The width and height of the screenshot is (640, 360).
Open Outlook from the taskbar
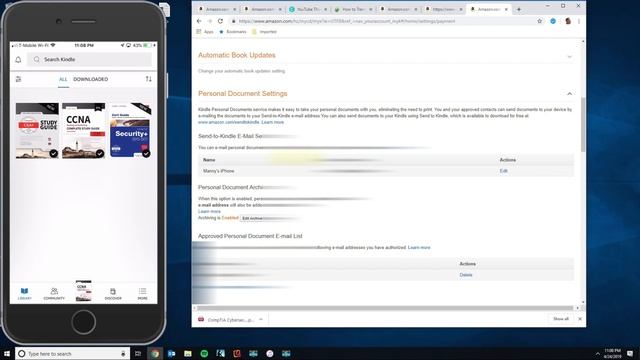[x=171, y=353]
